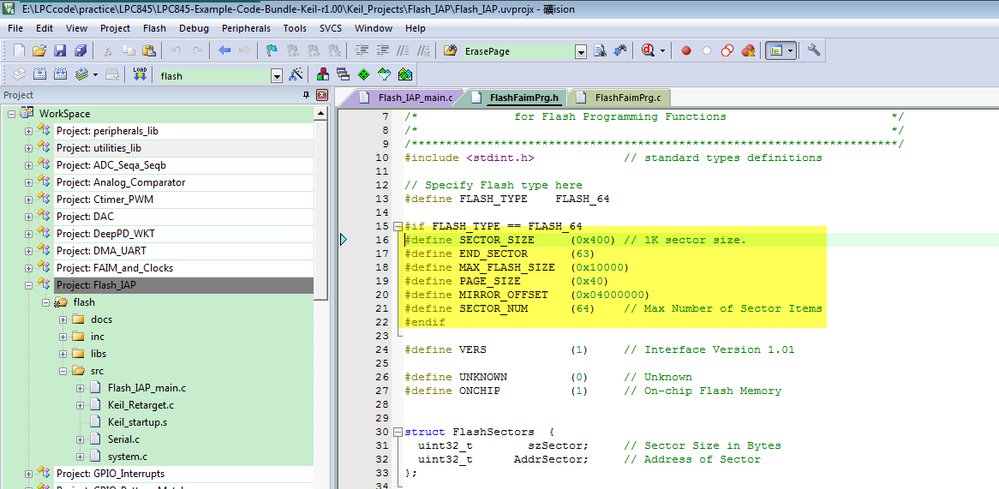Click the Manage Run-Time Environment green diamond icon
Viewport: 999px width, 489px height.
click(363, 75)
